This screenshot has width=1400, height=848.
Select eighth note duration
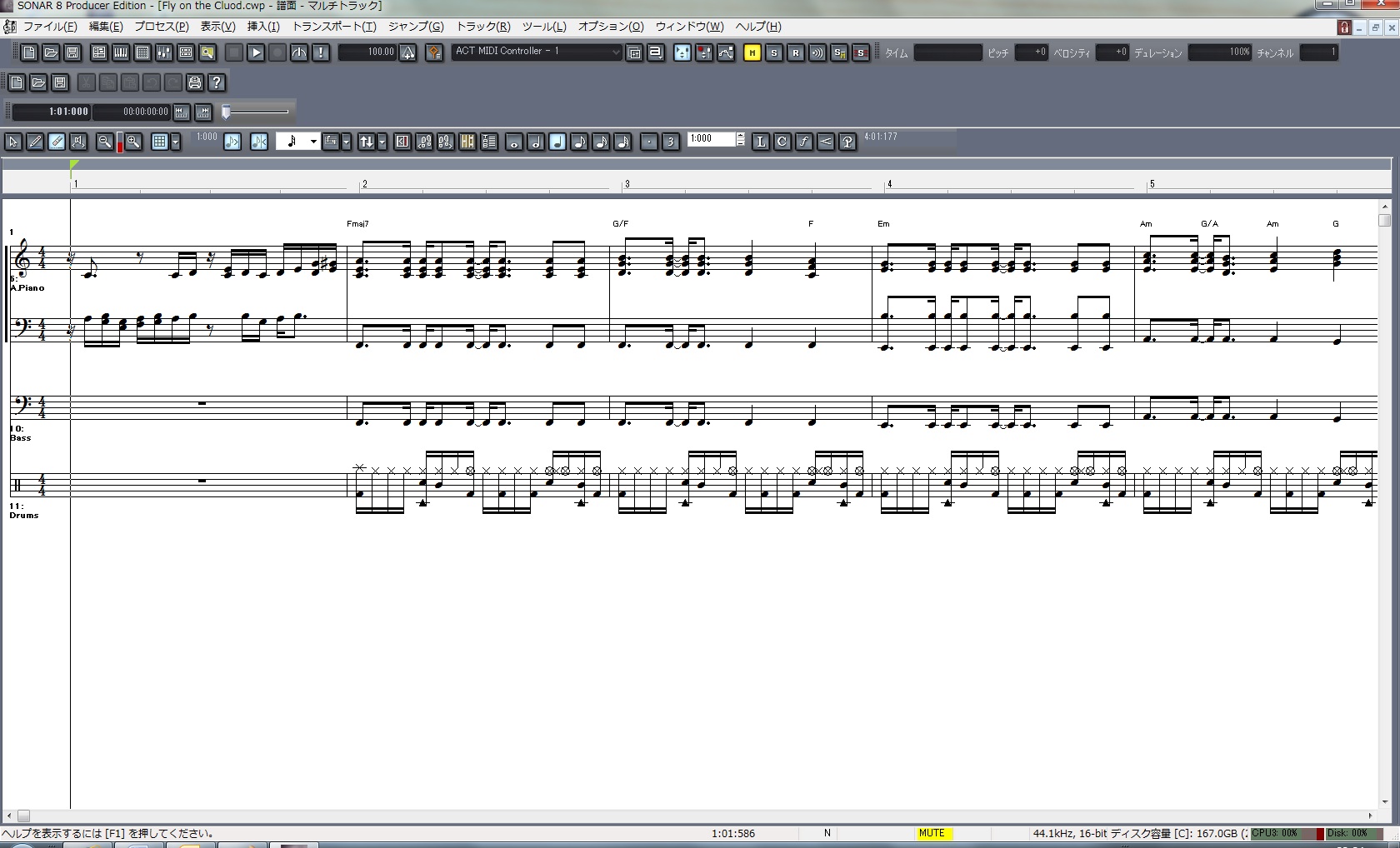(579, 142)
